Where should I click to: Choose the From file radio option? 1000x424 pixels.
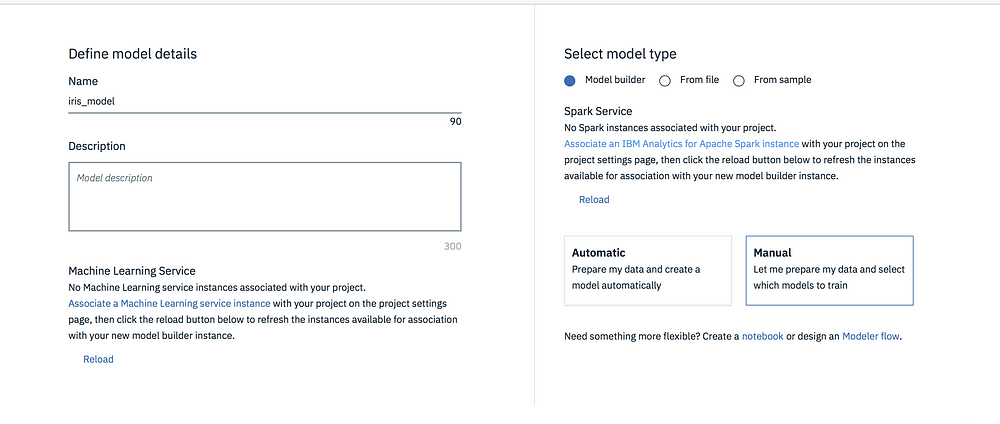(x=665, y=80)
